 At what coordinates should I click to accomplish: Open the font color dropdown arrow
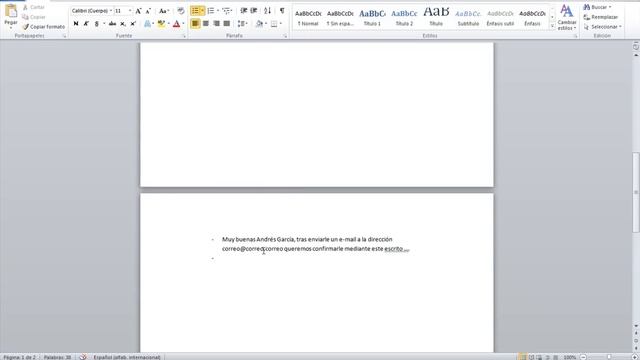(183, 24)
